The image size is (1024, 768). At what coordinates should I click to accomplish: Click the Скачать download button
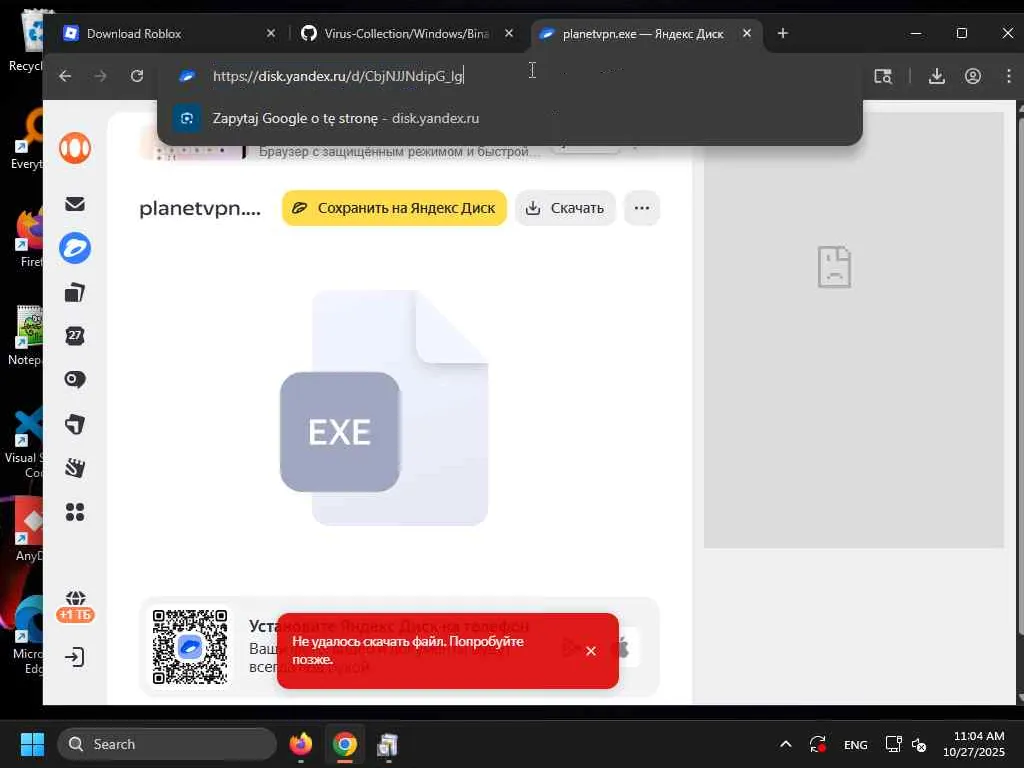pos(565,208)
